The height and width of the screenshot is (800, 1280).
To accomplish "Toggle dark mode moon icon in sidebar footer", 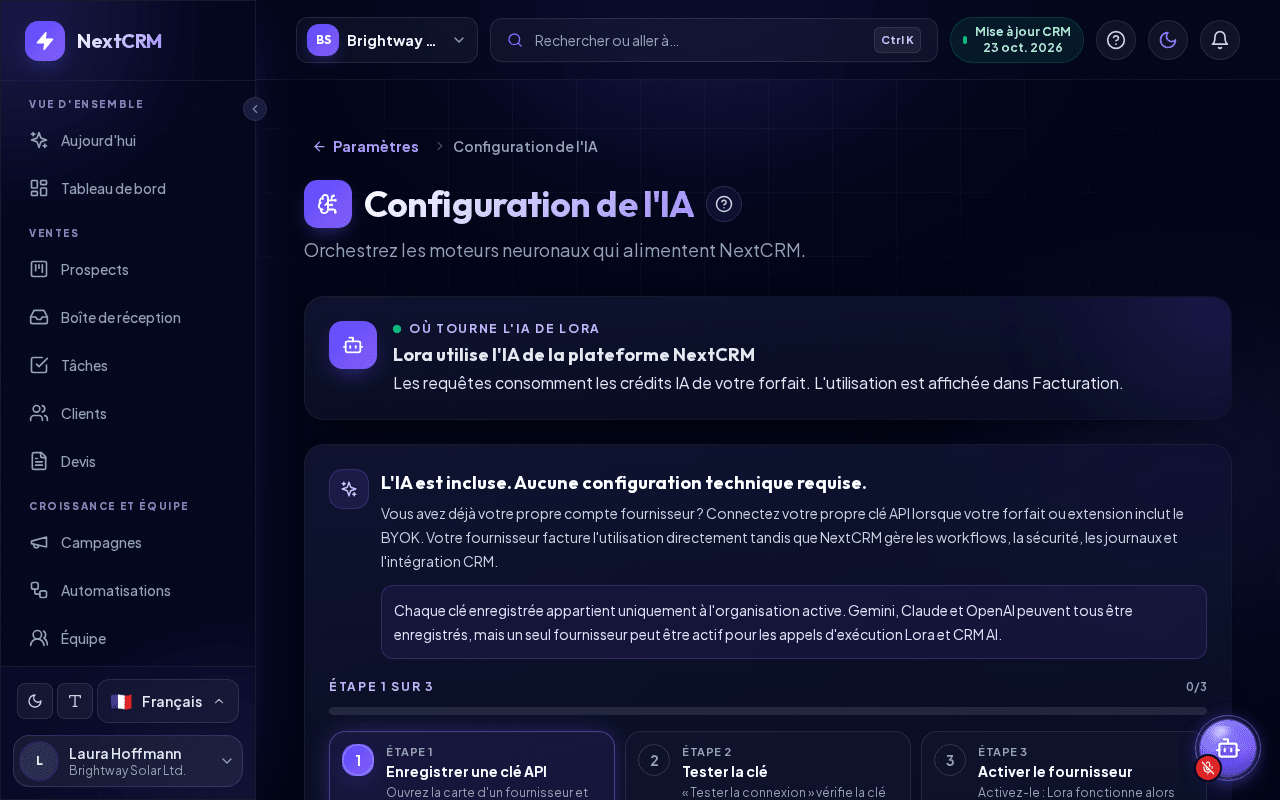I will pos(35,701).
